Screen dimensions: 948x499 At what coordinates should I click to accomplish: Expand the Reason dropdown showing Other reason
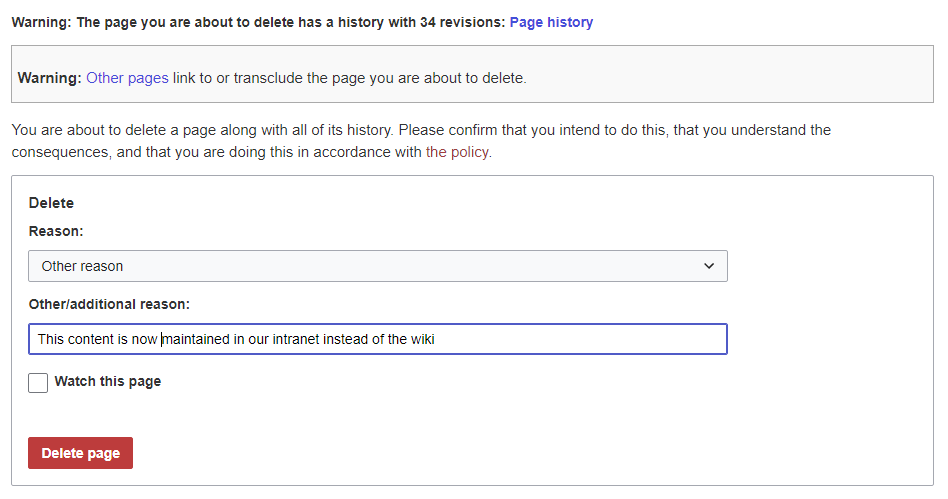(377, 266)
